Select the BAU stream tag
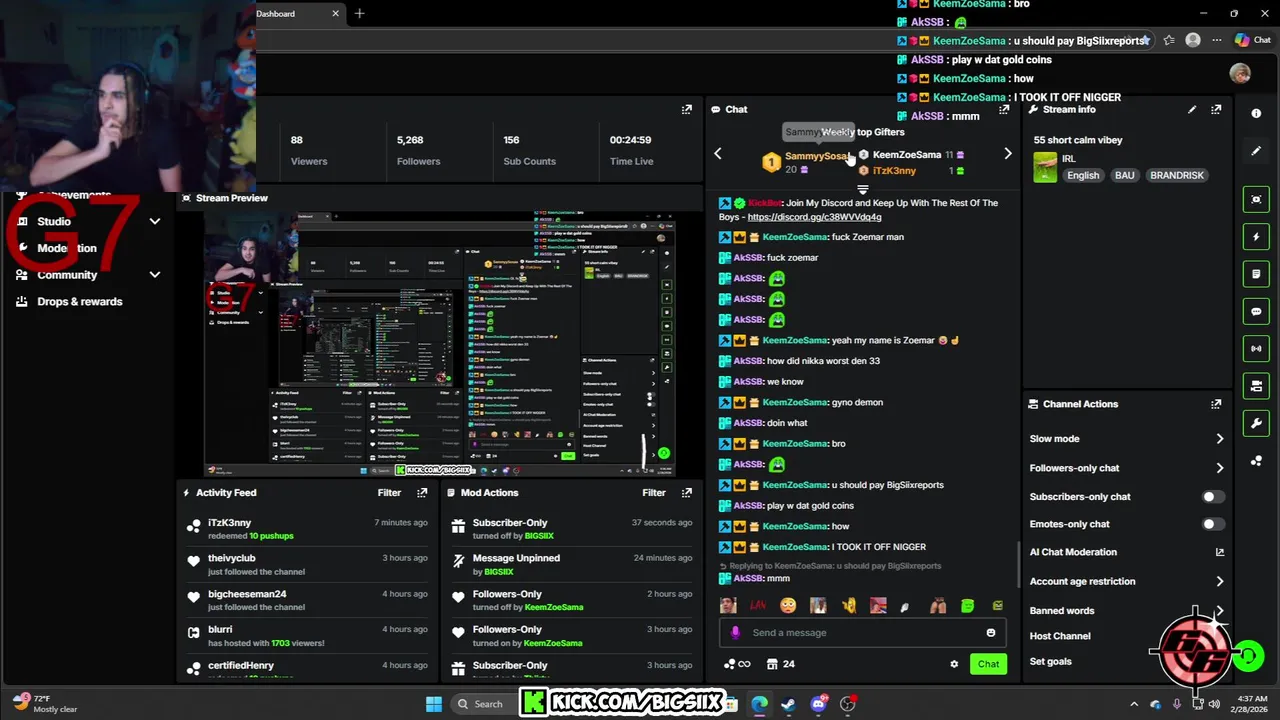 click(x=1125, y=175)
